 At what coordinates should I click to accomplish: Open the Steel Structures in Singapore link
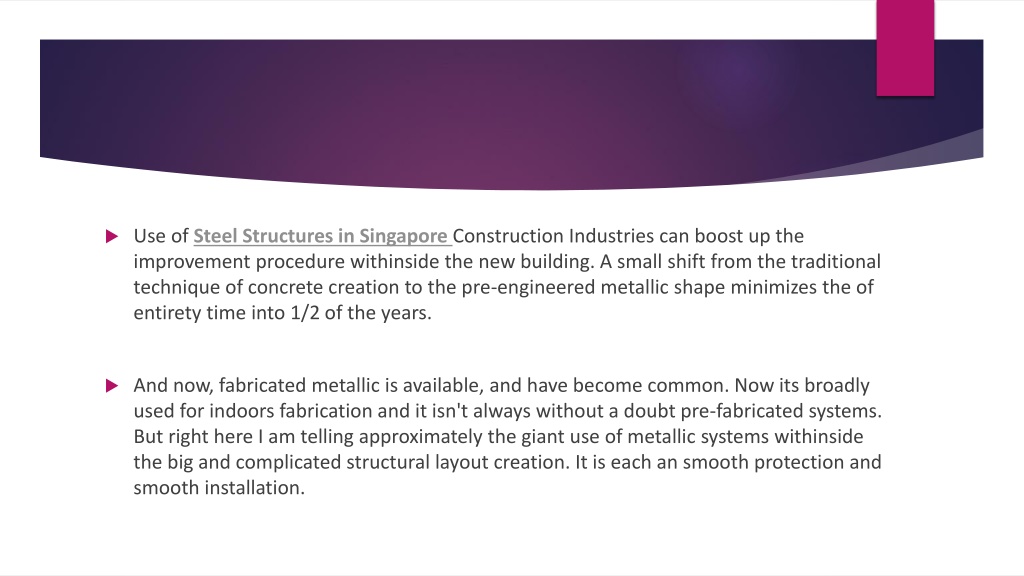coord(322,236)
